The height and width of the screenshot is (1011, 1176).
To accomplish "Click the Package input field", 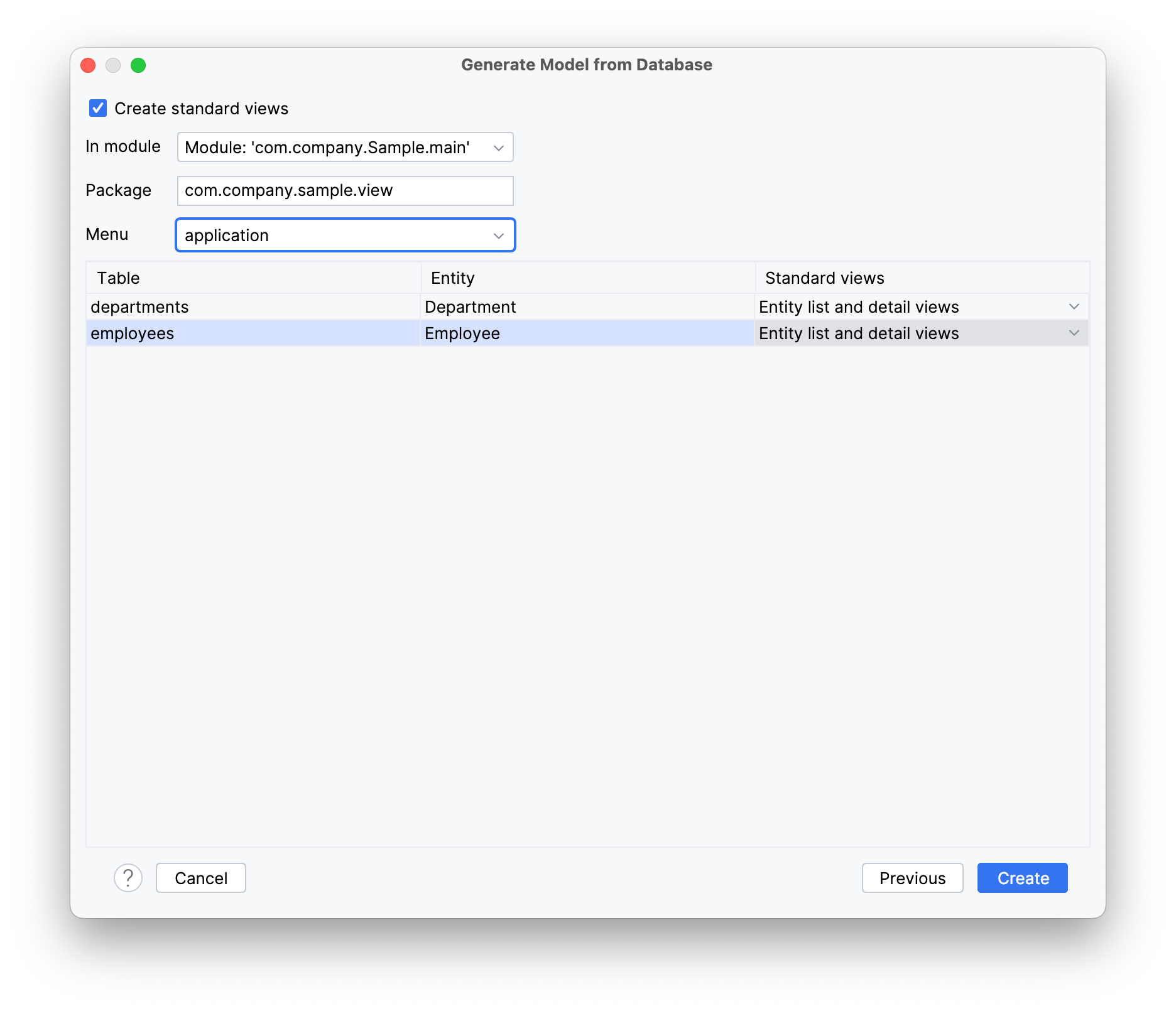I will [x=345, y=190].
